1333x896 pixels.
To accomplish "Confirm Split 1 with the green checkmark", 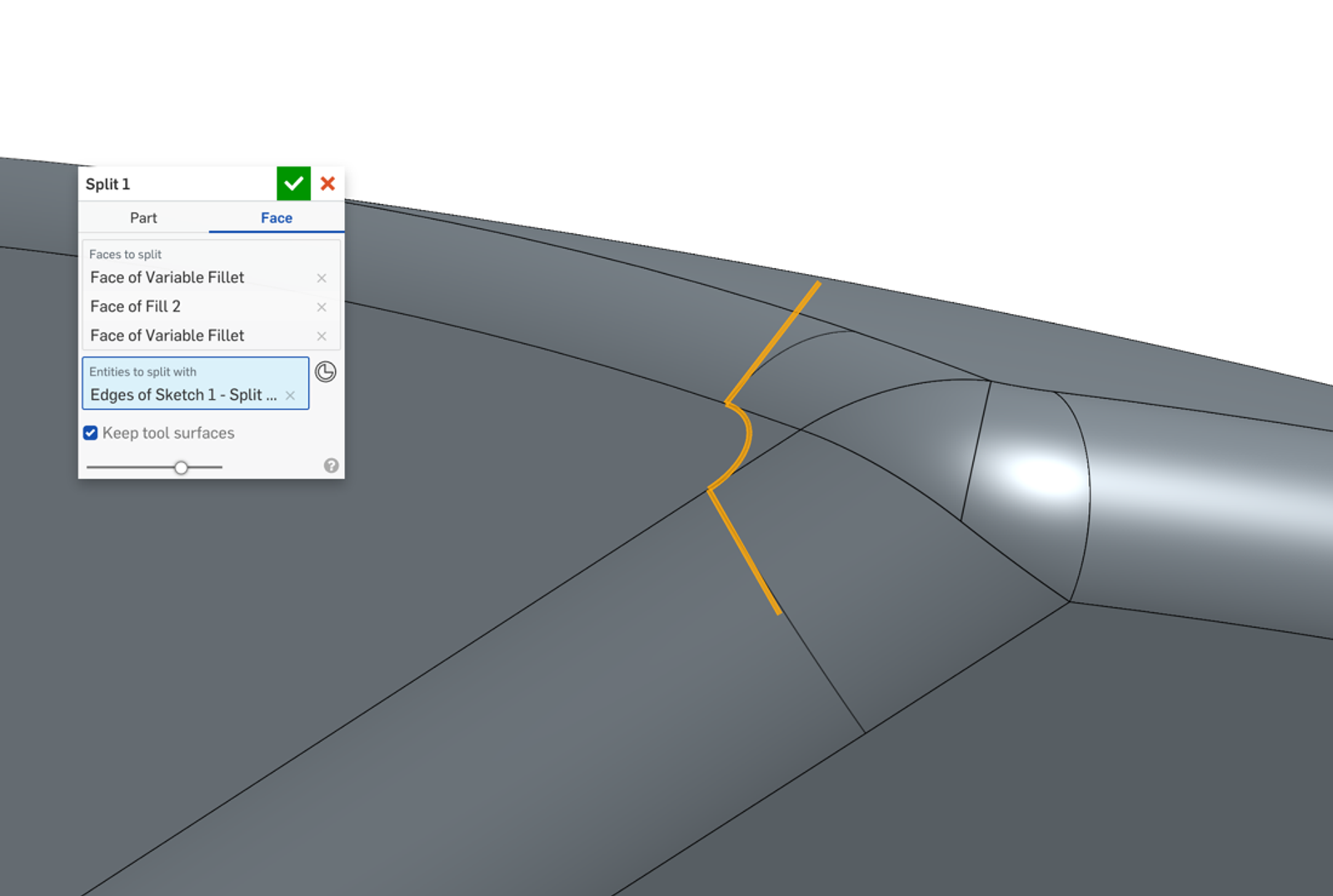I will pos(293,183).
